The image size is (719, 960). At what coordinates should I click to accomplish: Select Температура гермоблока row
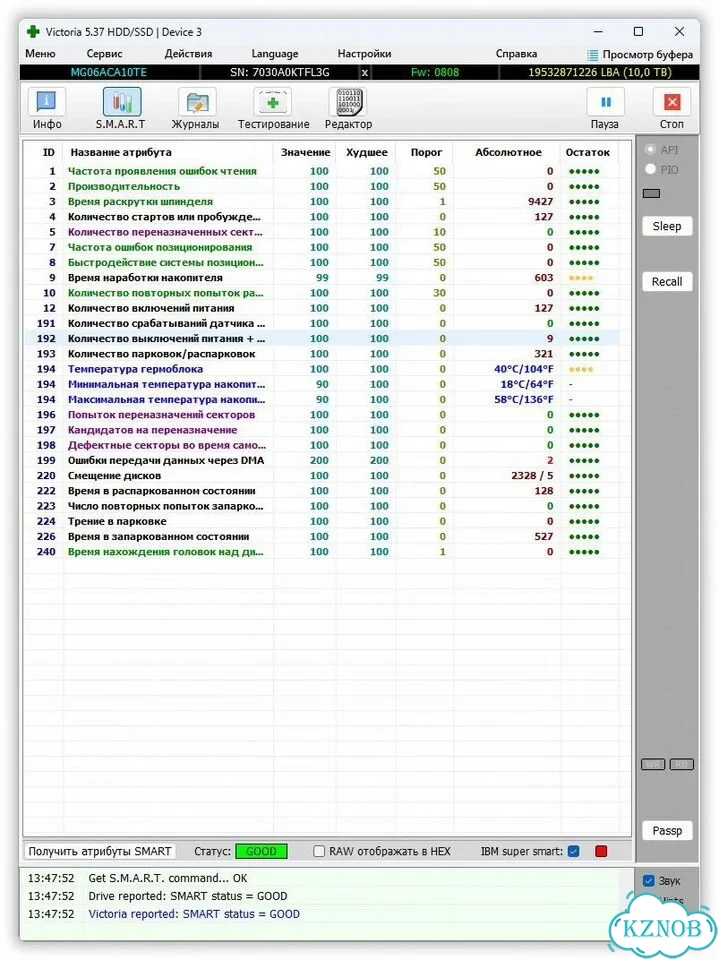(x=322, y=369)
